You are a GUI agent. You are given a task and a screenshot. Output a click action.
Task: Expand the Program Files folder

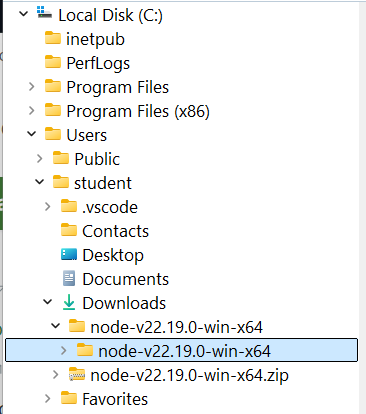(32, 87)
